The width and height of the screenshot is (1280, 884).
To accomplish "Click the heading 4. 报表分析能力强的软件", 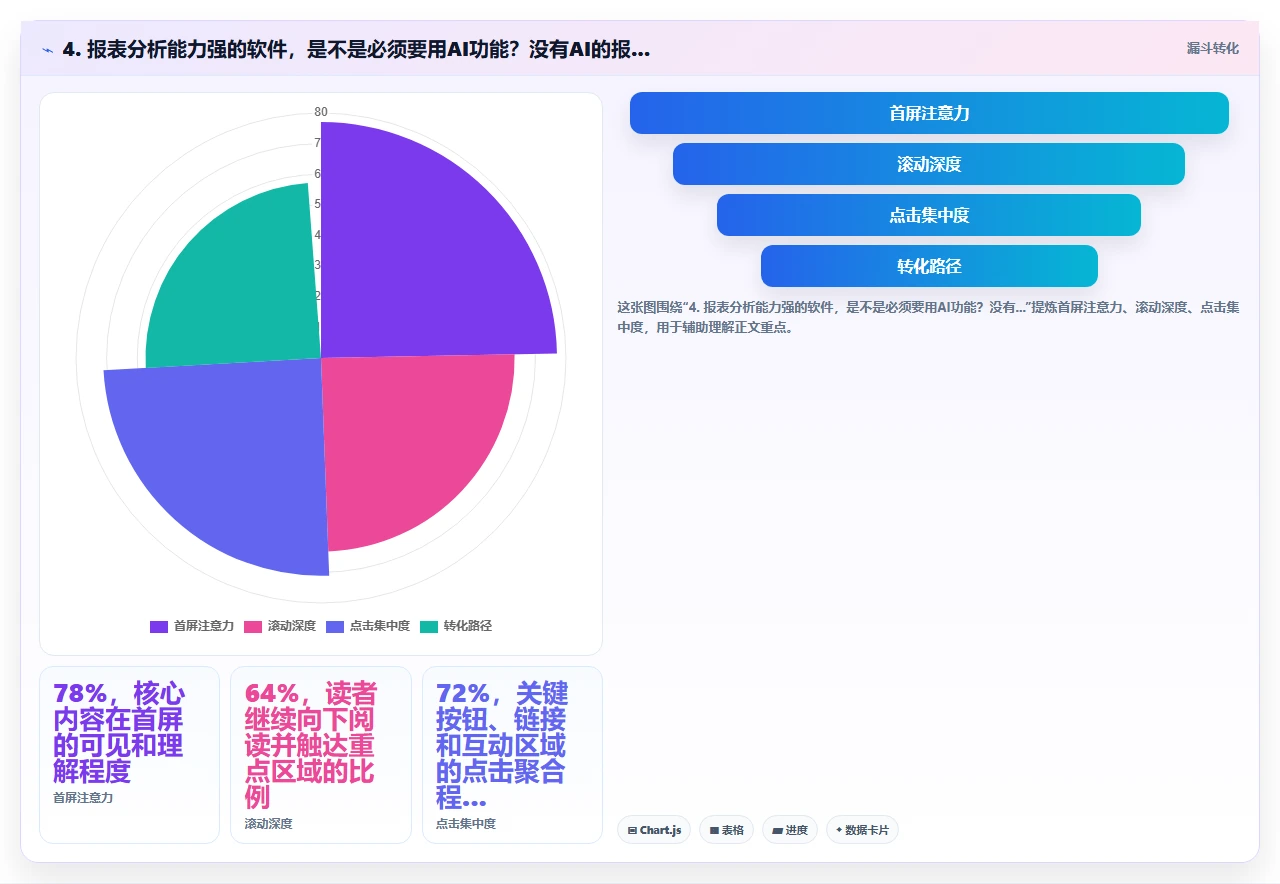I will pyautogui.click(x=356, y=49).
